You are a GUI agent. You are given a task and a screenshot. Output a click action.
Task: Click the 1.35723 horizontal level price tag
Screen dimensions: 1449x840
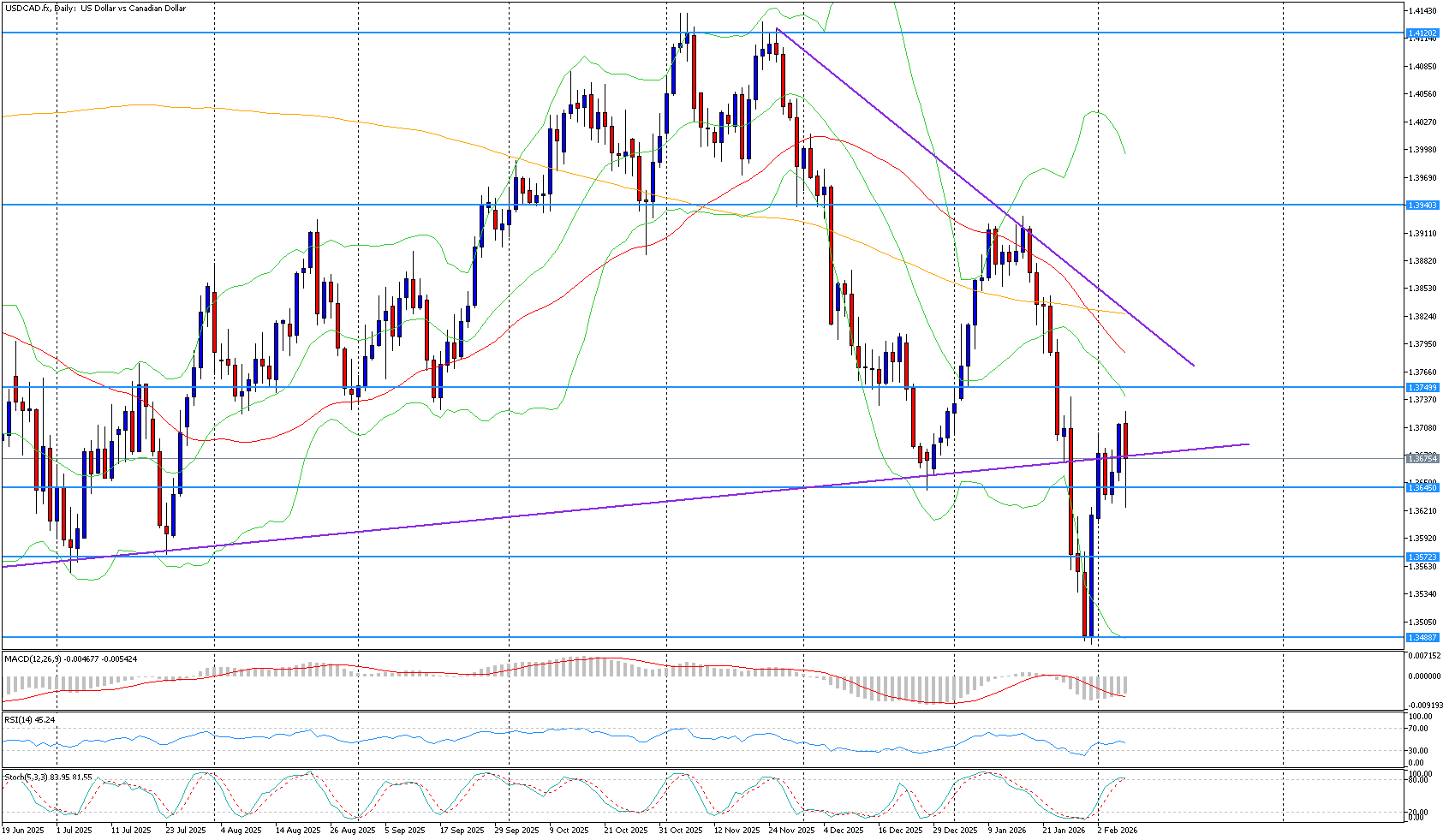coord(1422,557)
